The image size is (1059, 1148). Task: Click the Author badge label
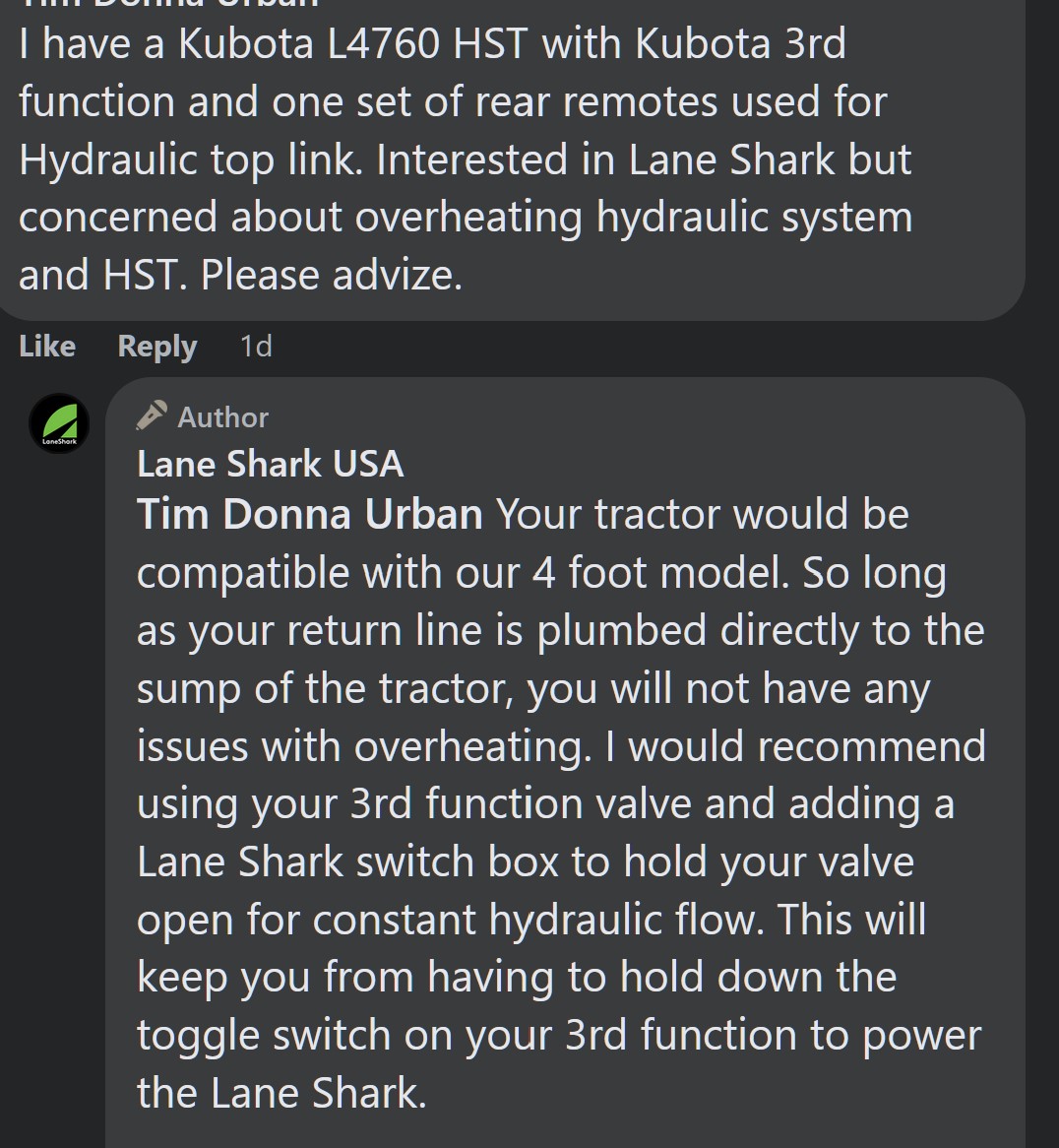pos(222,417)
